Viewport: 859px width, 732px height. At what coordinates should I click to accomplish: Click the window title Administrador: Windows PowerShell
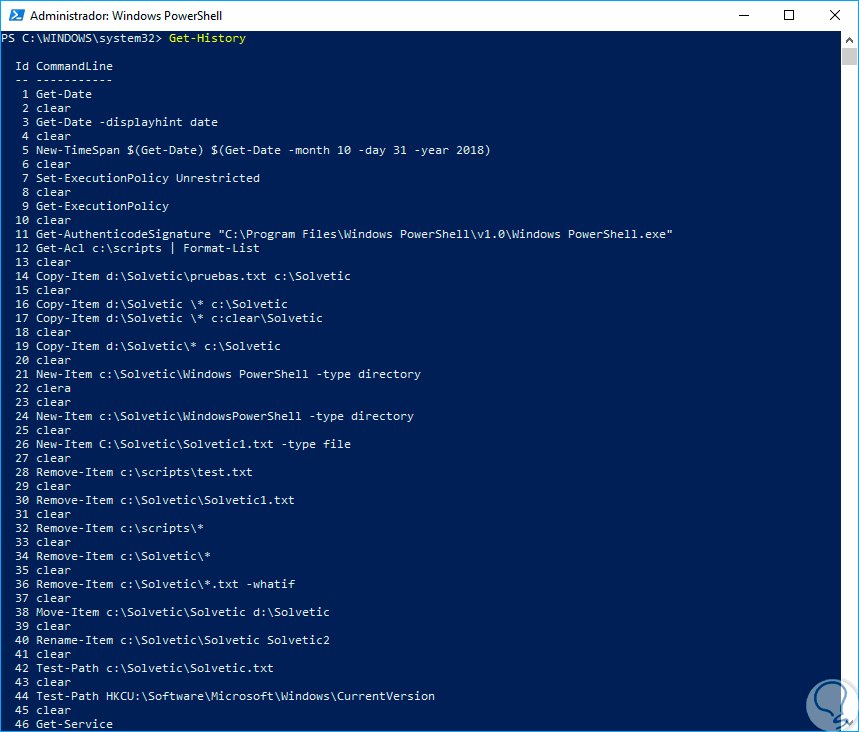click(126, 15)
